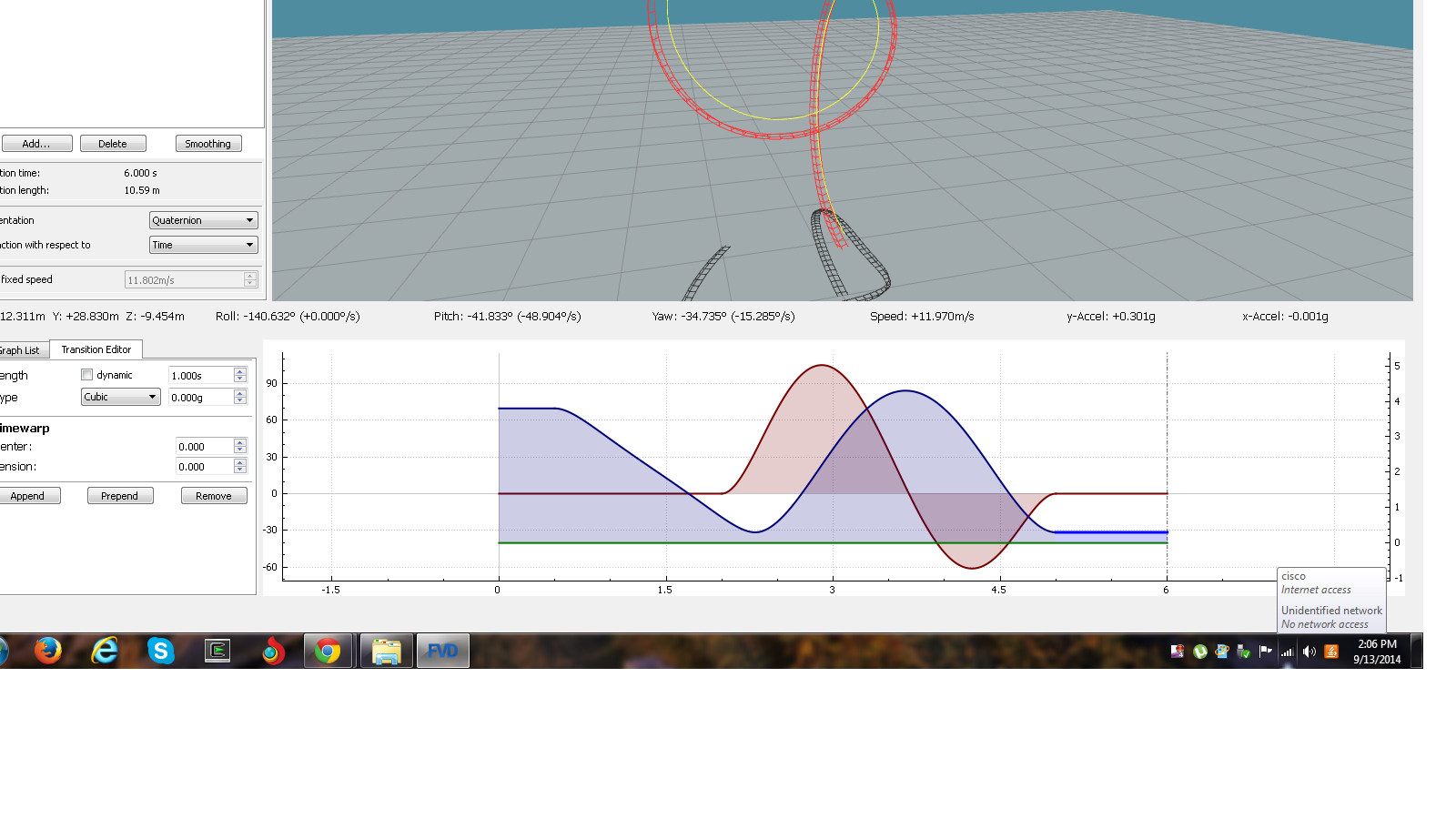Open the uTorrent tray icon

coord(1200,652)
